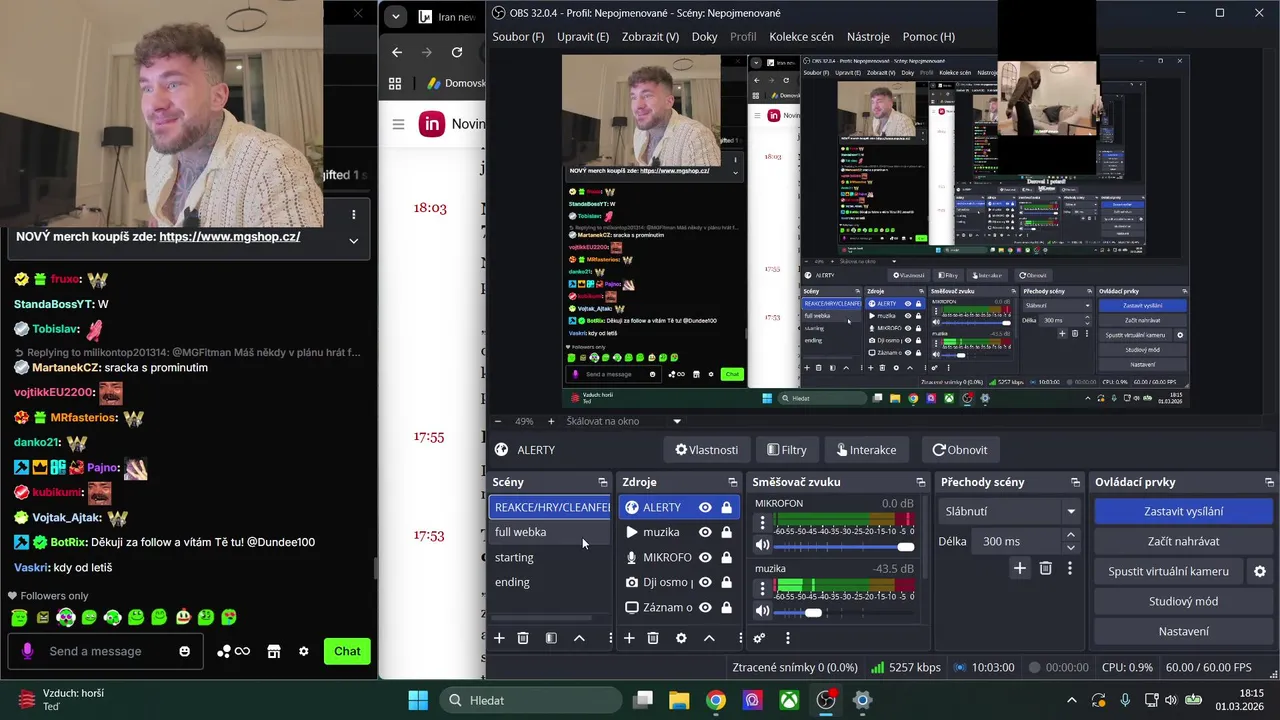
Task: Zoom out the OBS preview with minus
Action: pyautogui.click(x=496, y=421)
